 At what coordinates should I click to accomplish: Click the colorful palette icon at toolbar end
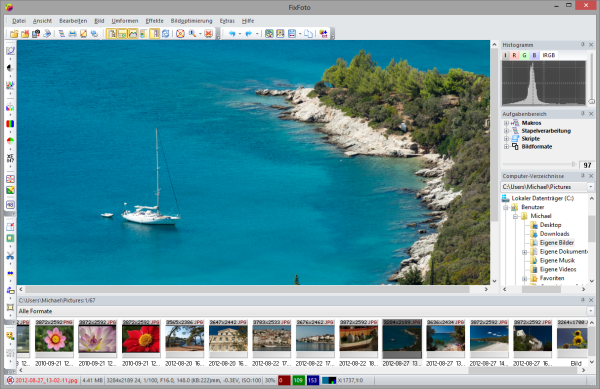tap(323, 34)
